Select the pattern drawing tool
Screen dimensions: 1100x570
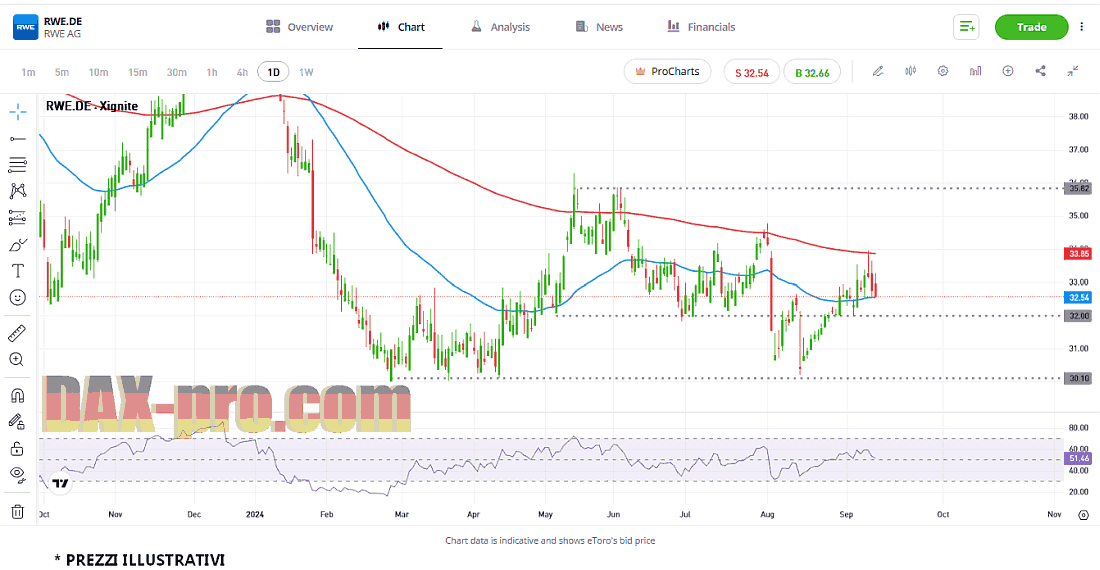pos(18,191)
